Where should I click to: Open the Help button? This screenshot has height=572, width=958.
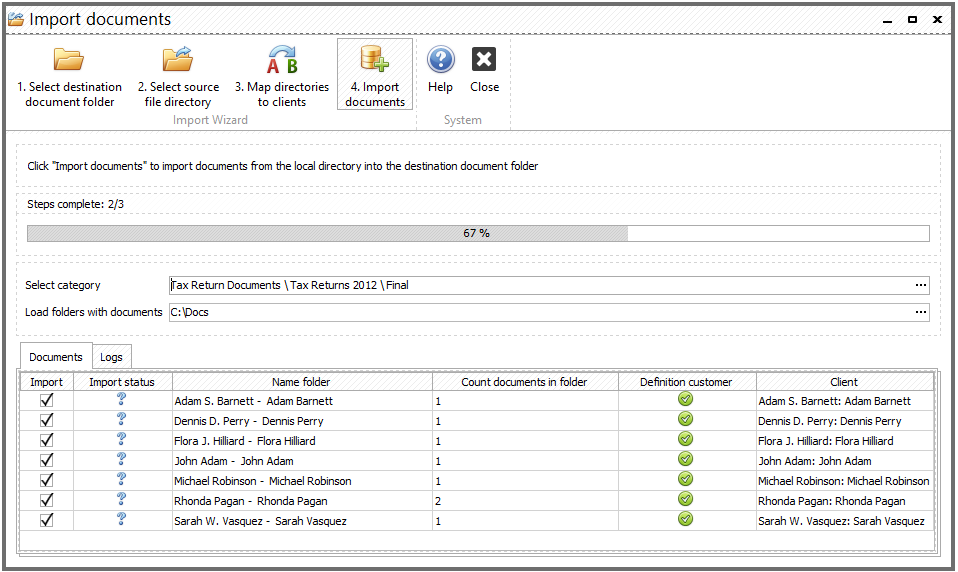[x=441, y=69]
